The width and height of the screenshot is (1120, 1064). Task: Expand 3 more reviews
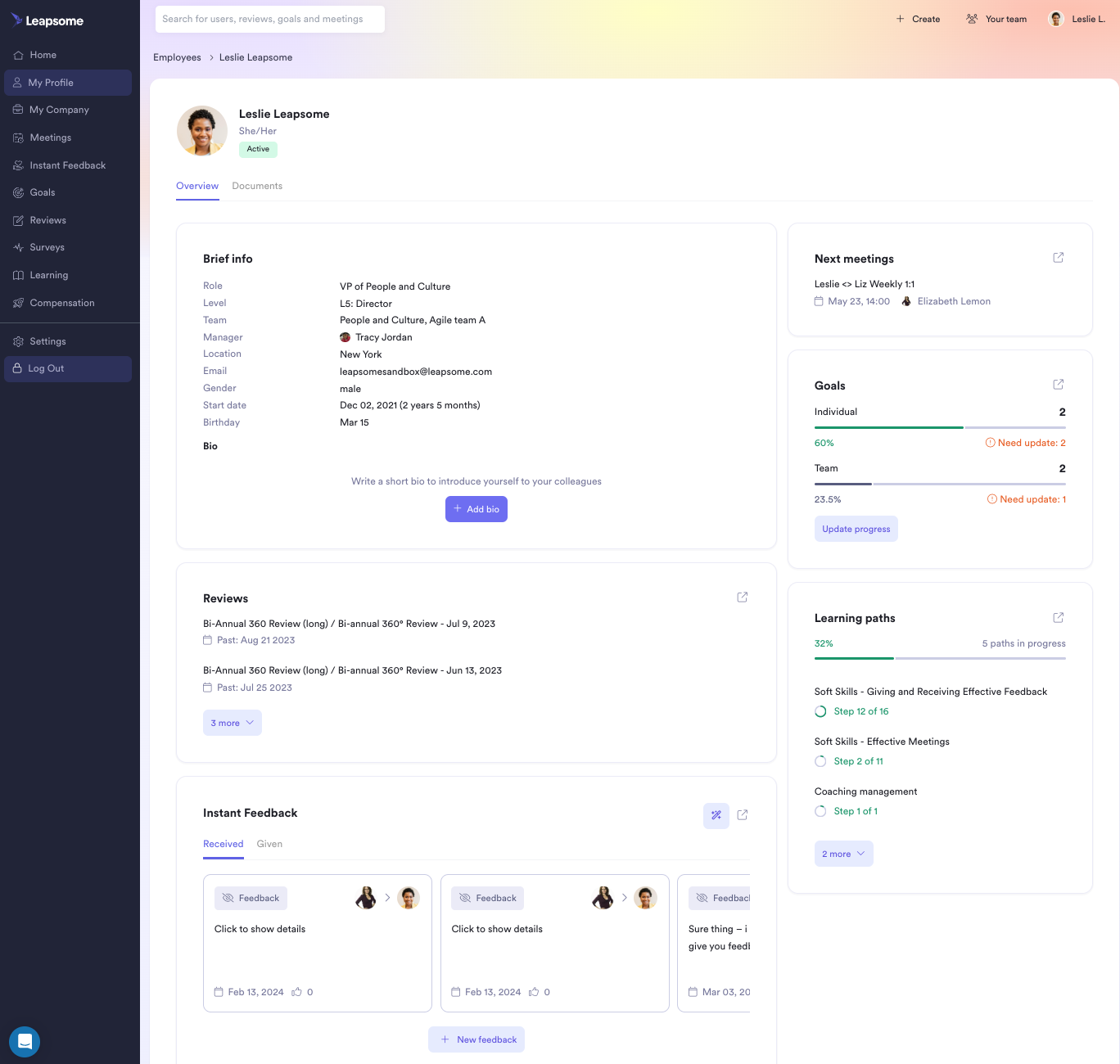point(233,723)
